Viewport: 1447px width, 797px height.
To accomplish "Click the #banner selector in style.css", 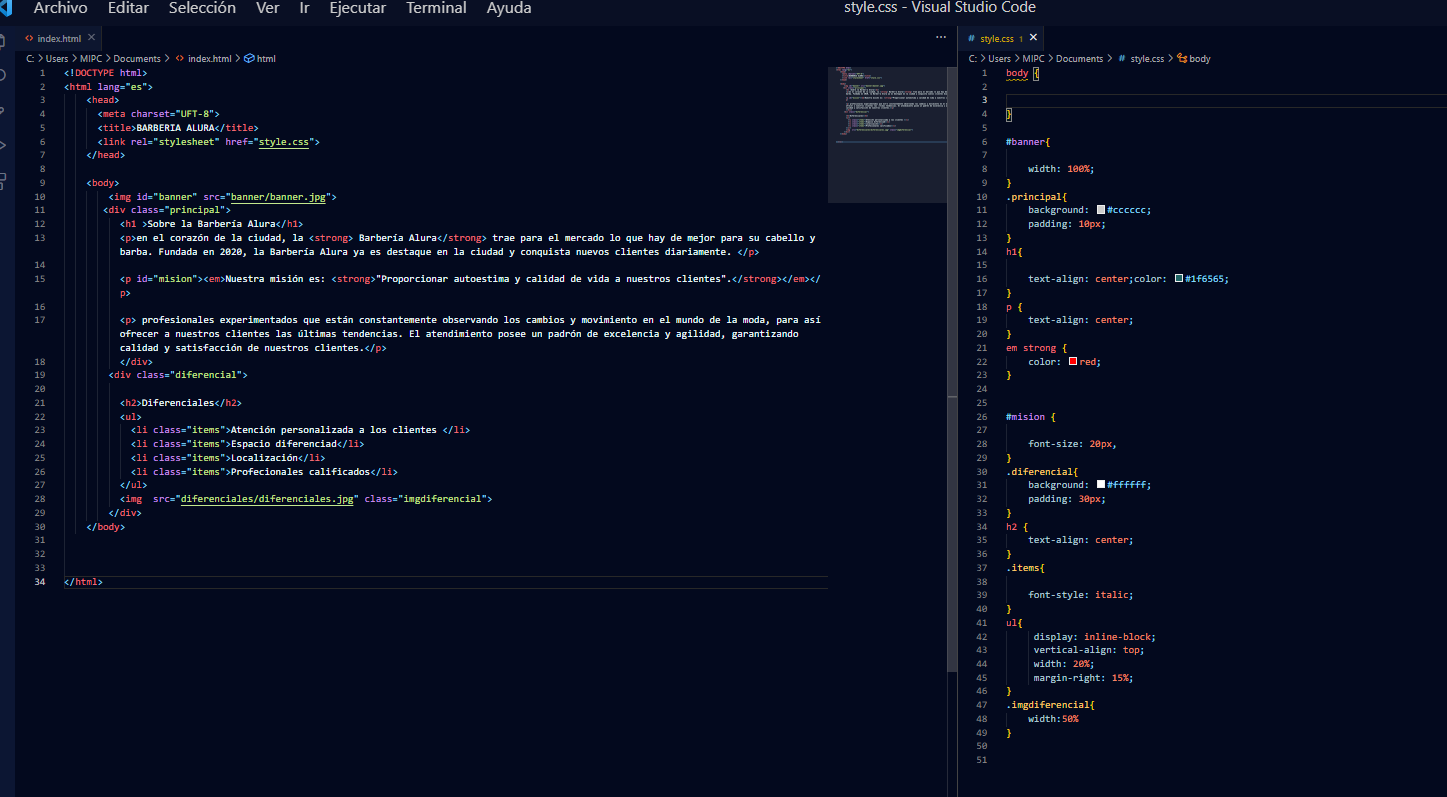I will (x=1025, y=142).
